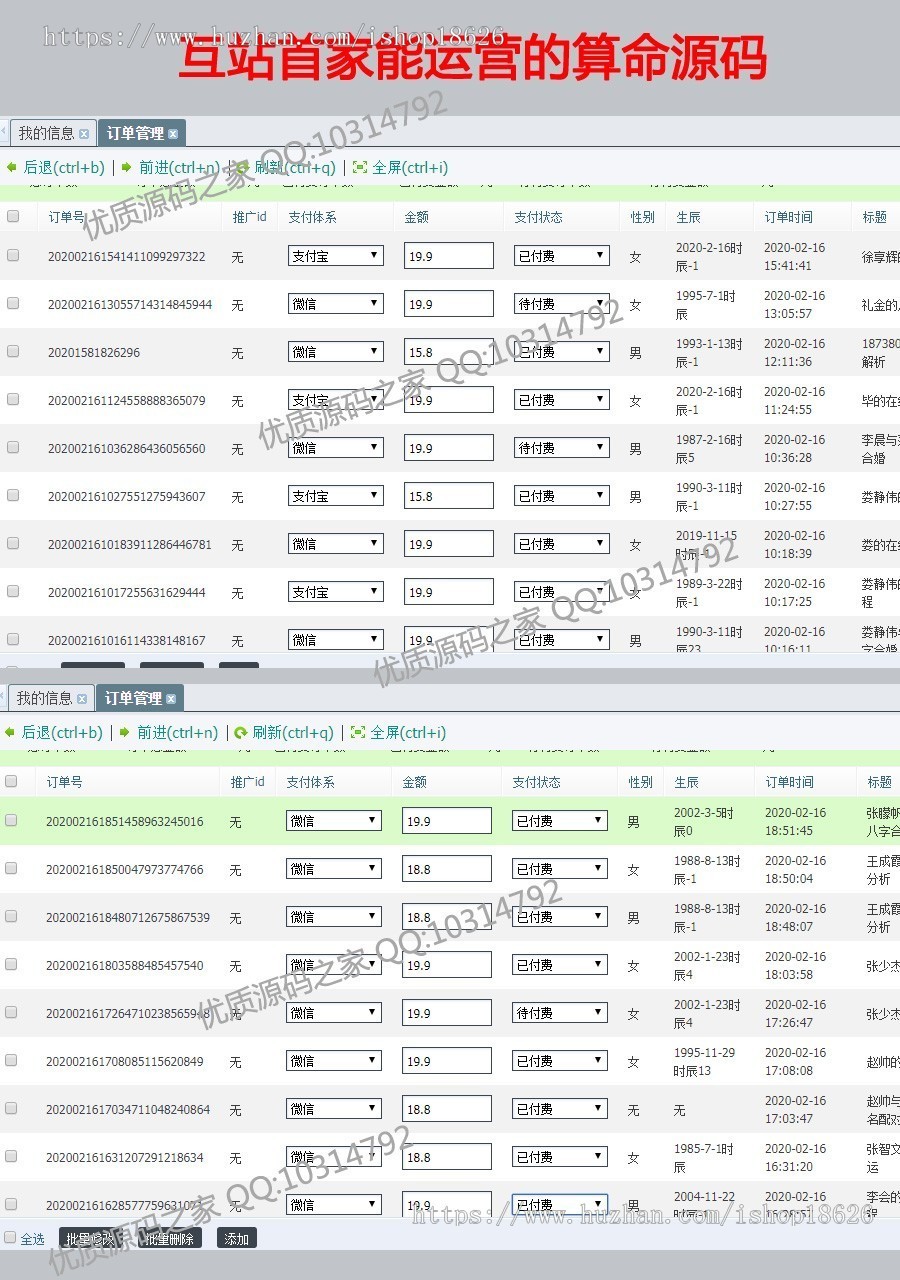
Task: Select checkbox for order 20201581826296
Action: pyautogui.click(x=13, y=351)
